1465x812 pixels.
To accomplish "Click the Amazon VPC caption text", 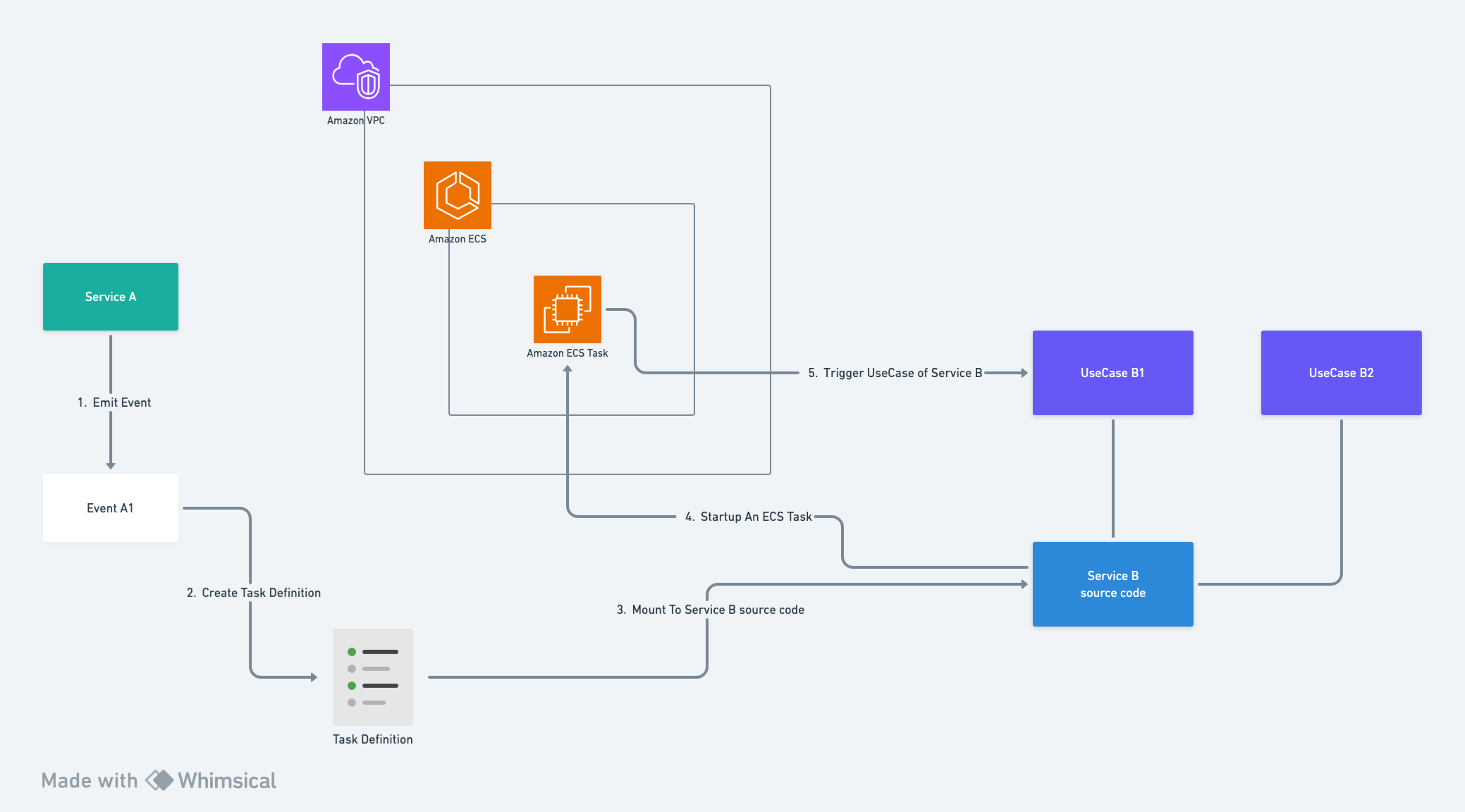I will (x=356, y=121).
